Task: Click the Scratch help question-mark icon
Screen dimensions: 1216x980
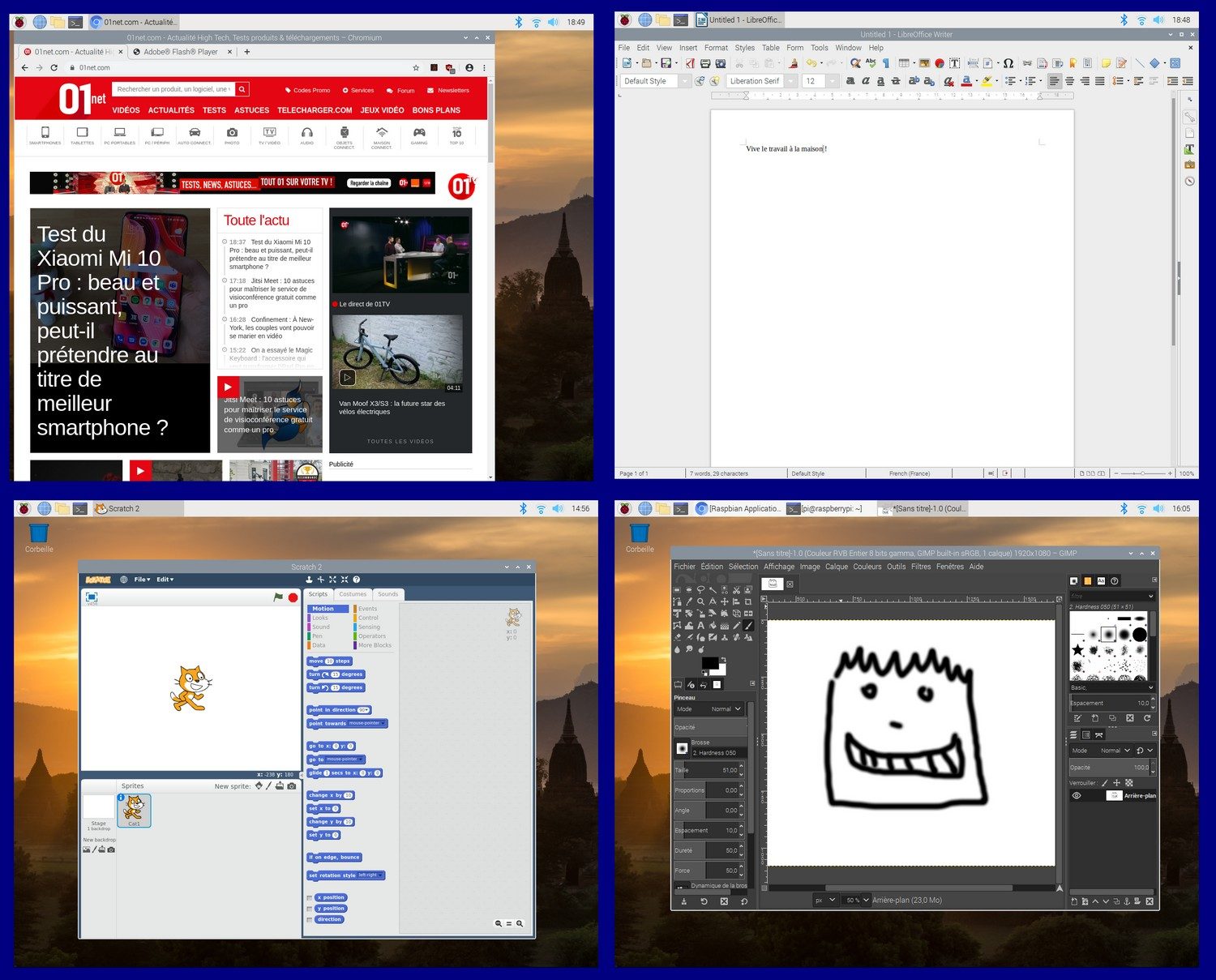Action: tap(357, 580)
